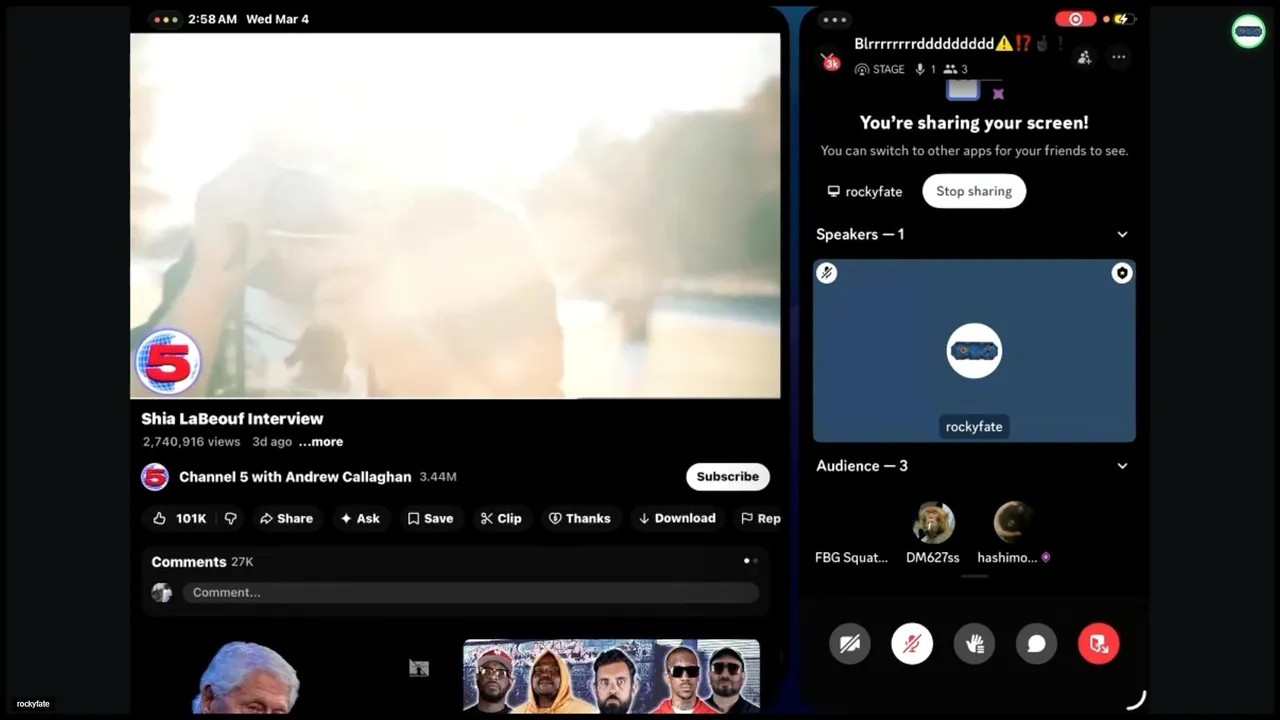The width and height of the screenshot is (1280, 720).
Task: Invite friends to the stage
Action: click(1084, 57)
